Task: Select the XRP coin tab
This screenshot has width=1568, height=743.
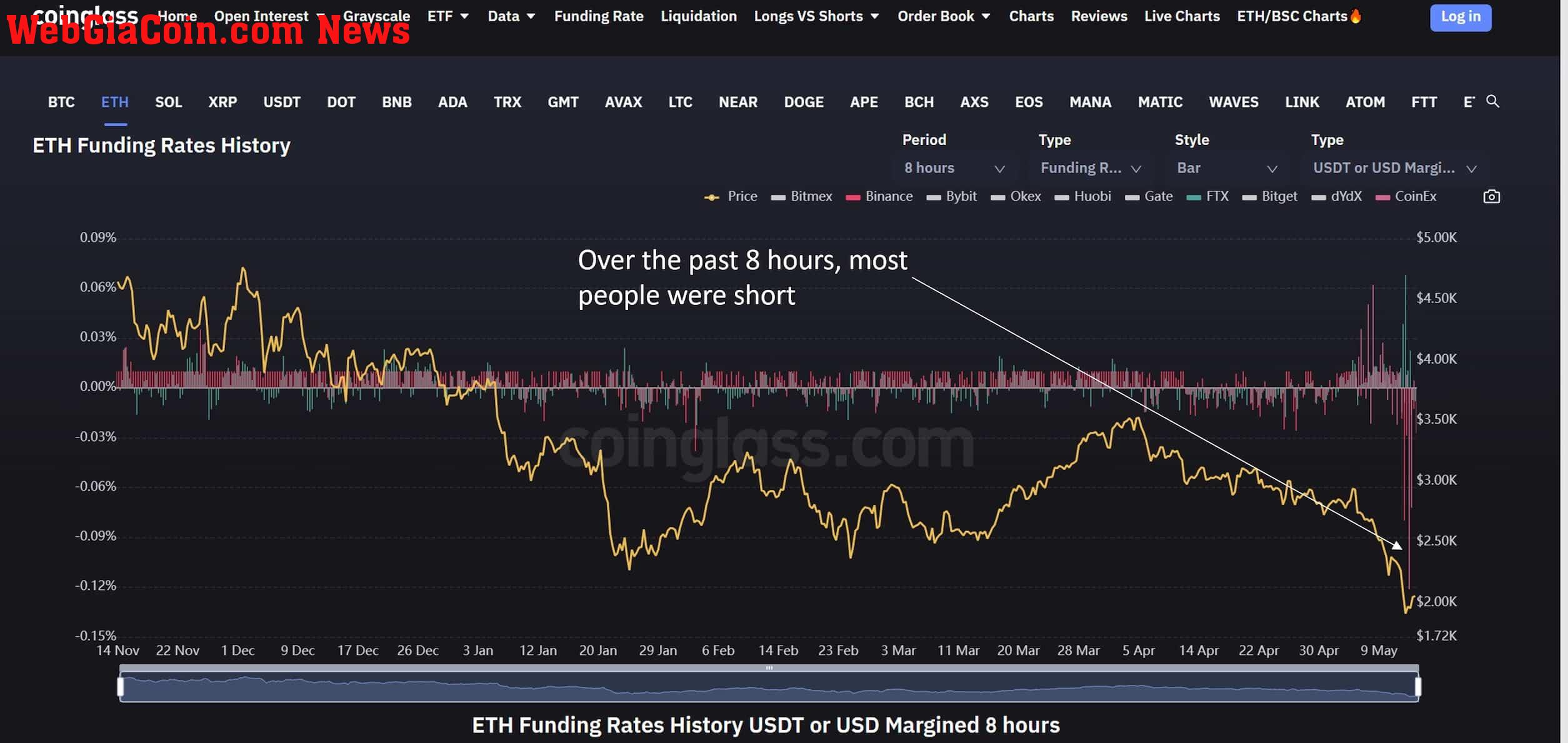Action: [222, 102]
